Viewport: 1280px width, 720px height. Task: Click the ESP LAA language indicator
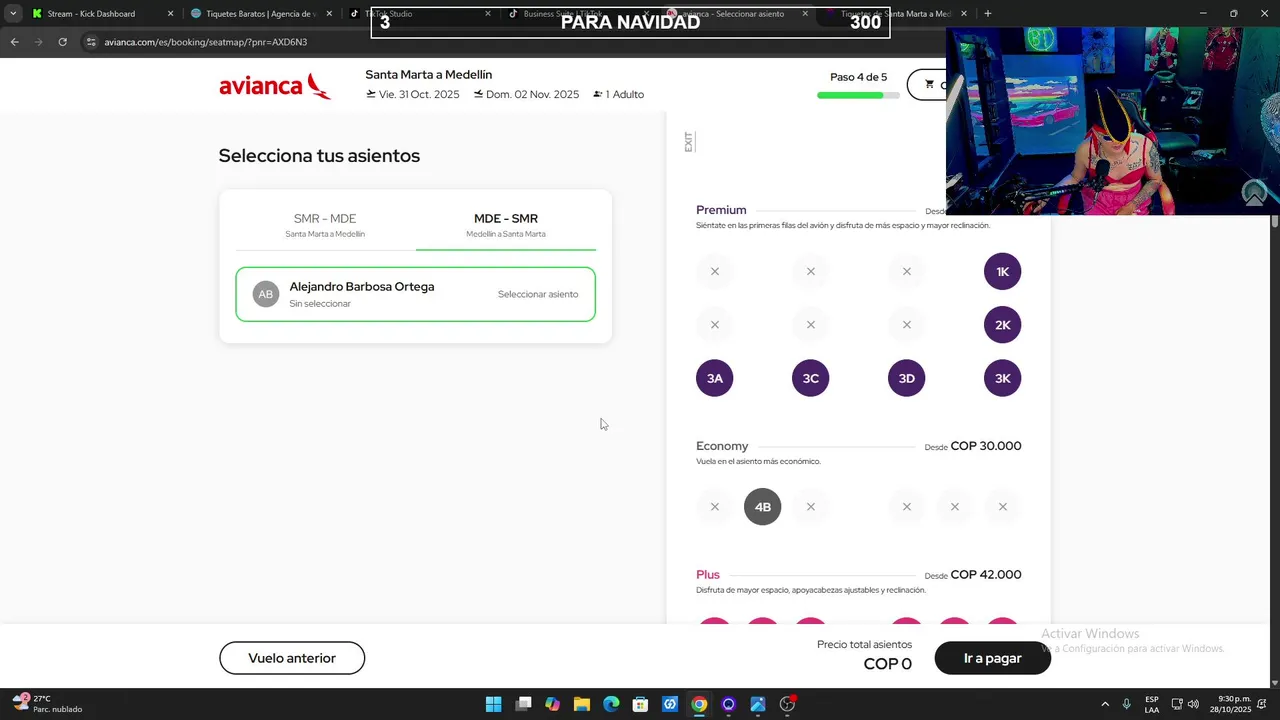coord(1152,704)
